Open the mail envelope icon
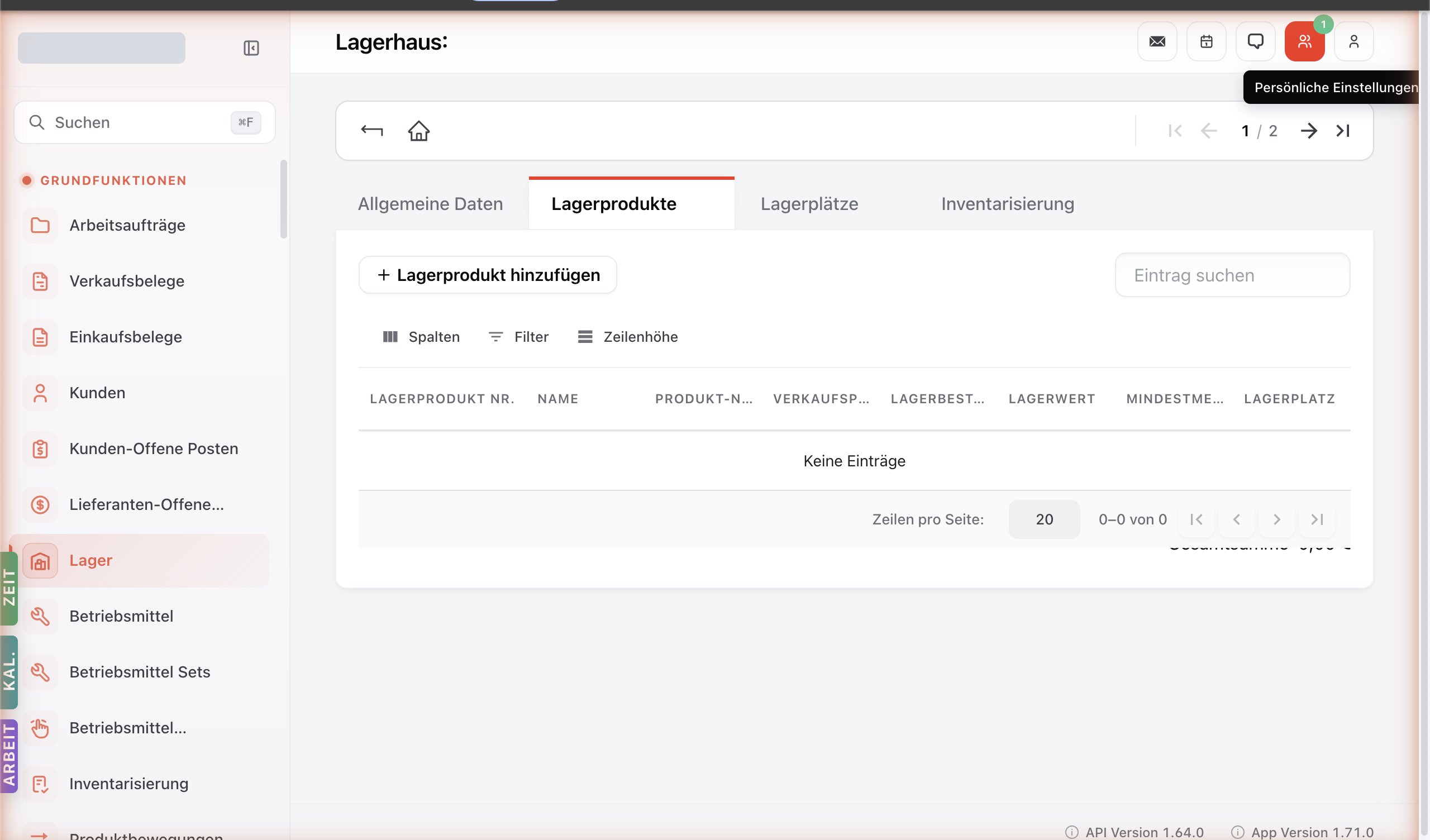1430x840 pixels. pyautogui.click(x=1157, y=41)
